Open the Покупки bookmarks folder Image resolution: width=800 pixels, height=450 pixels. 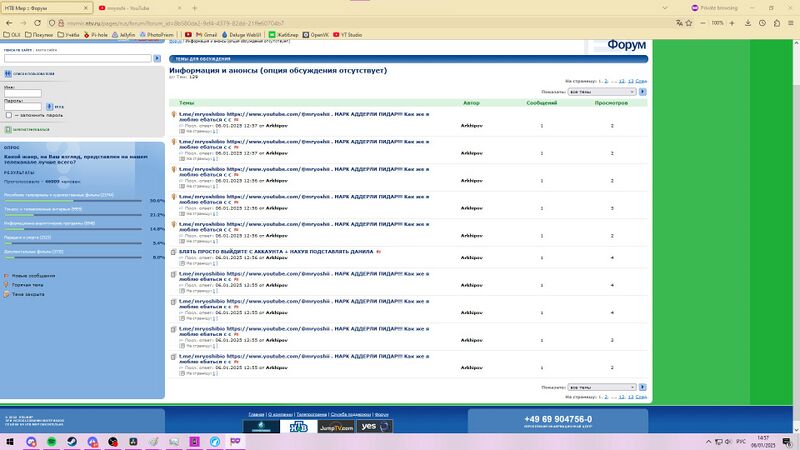[39, 35]
